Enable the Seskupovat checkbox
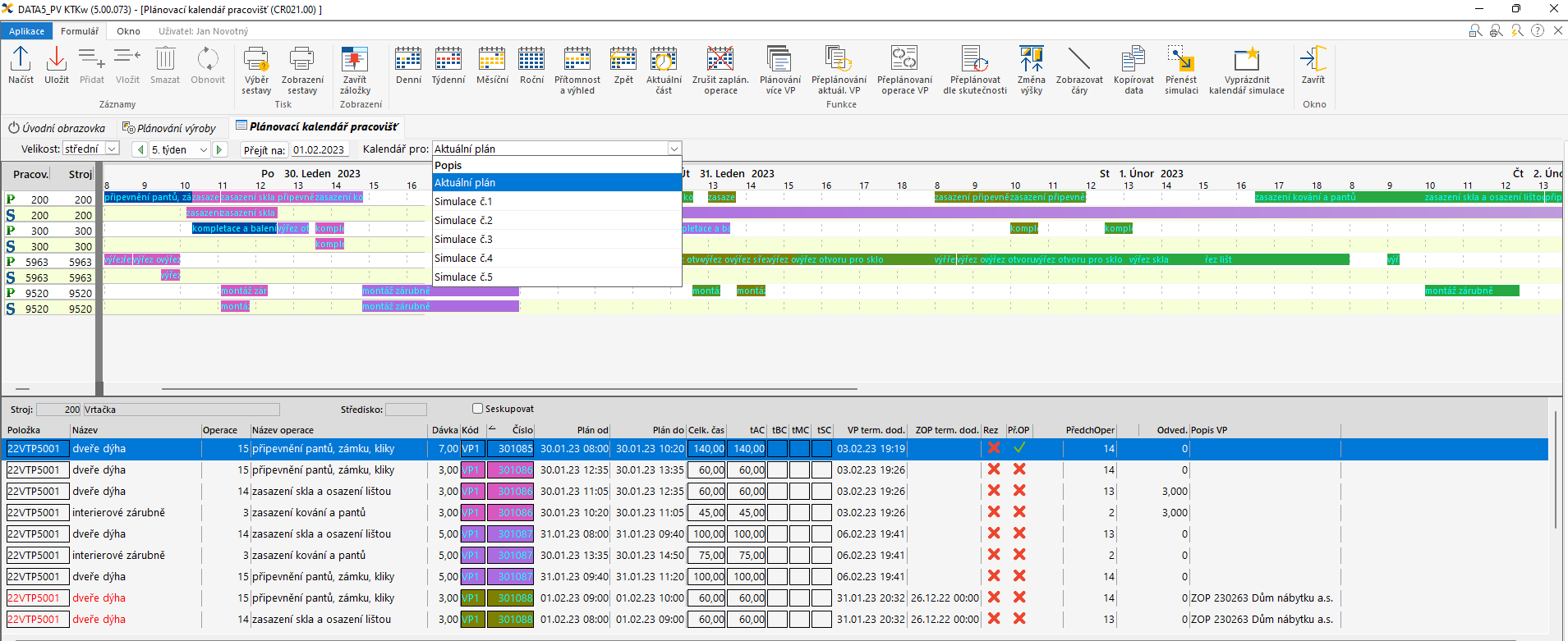The height and width of the screenshot is (641, 1568). point(477,409)
